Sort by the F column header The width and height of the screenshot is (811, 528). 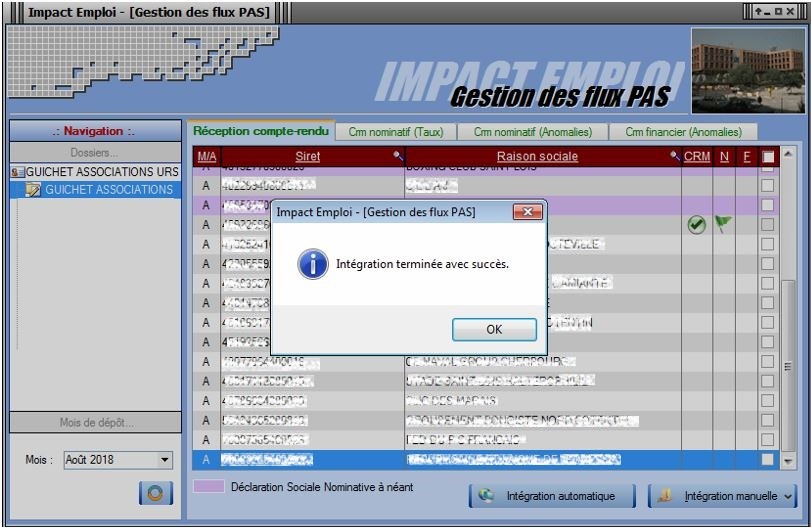pyautogui.click(x=746, y=156)
